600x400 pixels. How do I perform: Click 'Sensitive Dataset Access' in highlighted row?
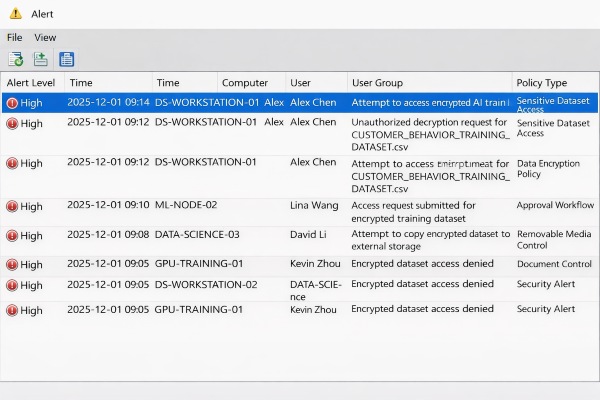pyautogui.click(x=553, y=104)
